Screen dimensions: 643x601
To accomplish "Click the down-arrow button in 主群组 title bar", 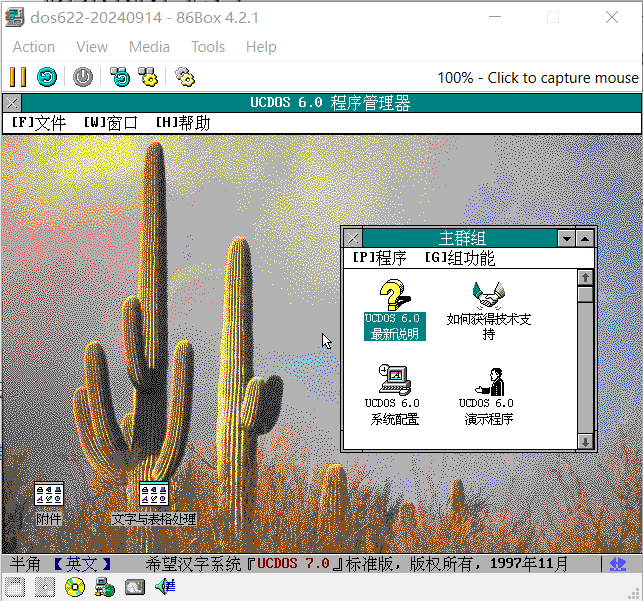I will point(567,238).
